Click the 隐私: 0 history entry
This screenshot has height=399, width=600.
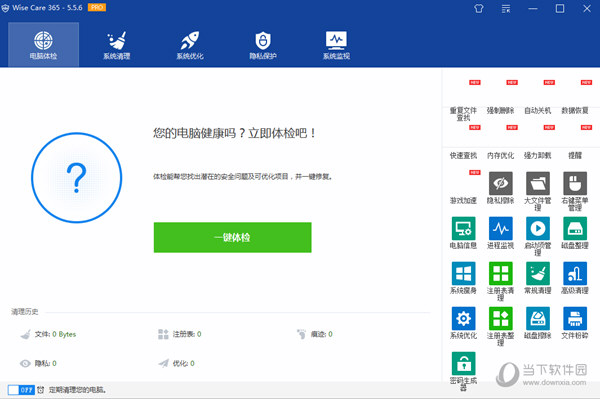click(x=38, y=363)
